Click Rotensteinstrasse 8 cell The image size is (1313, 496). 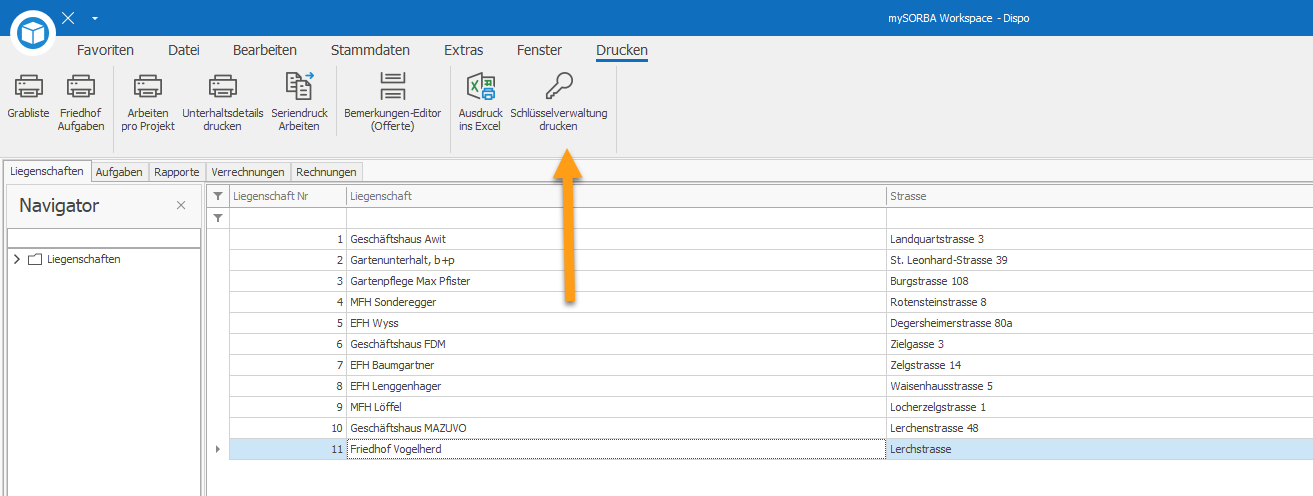[x=1100, y=302]
